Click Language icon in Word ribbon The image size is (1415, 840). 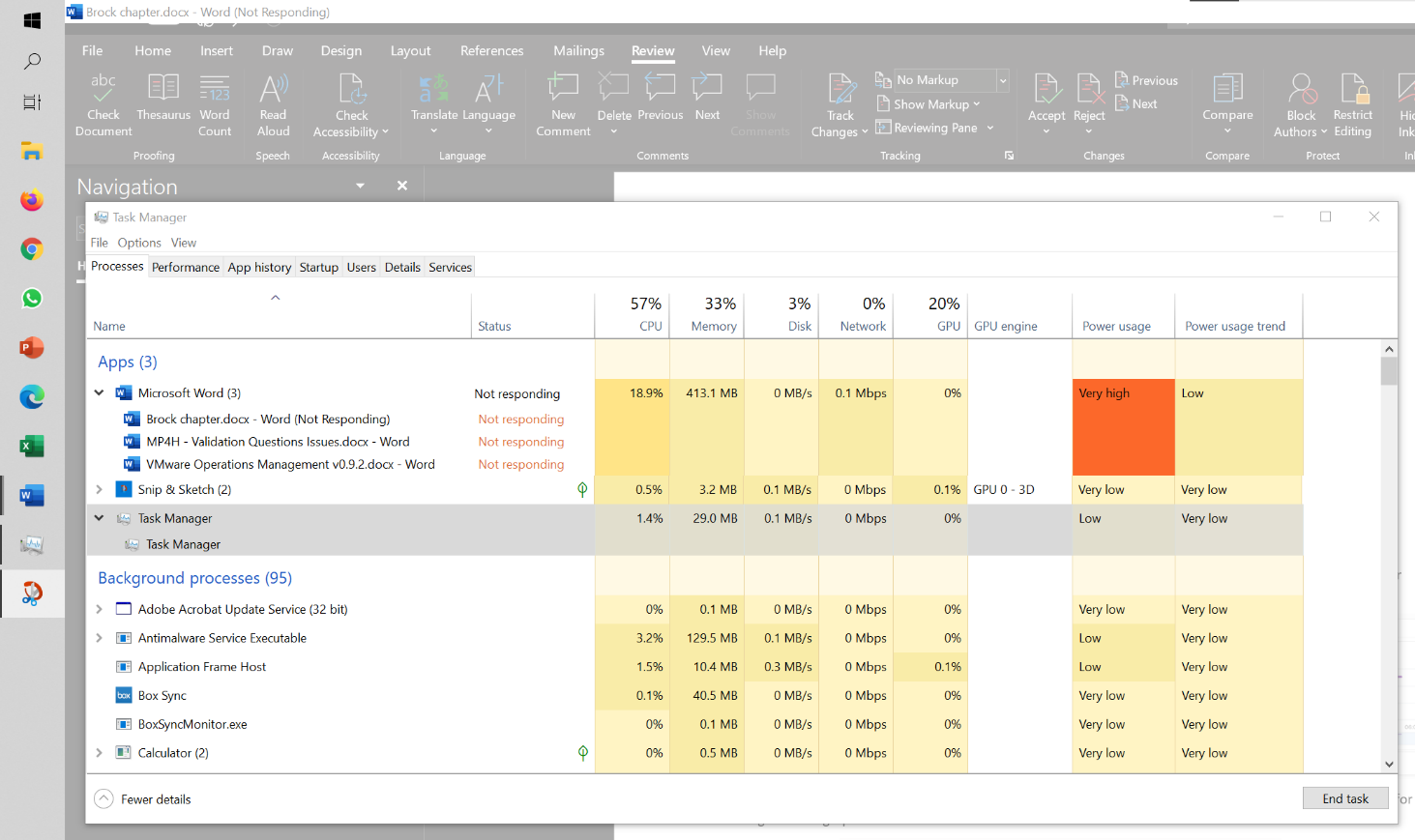[x=489, y=88]
